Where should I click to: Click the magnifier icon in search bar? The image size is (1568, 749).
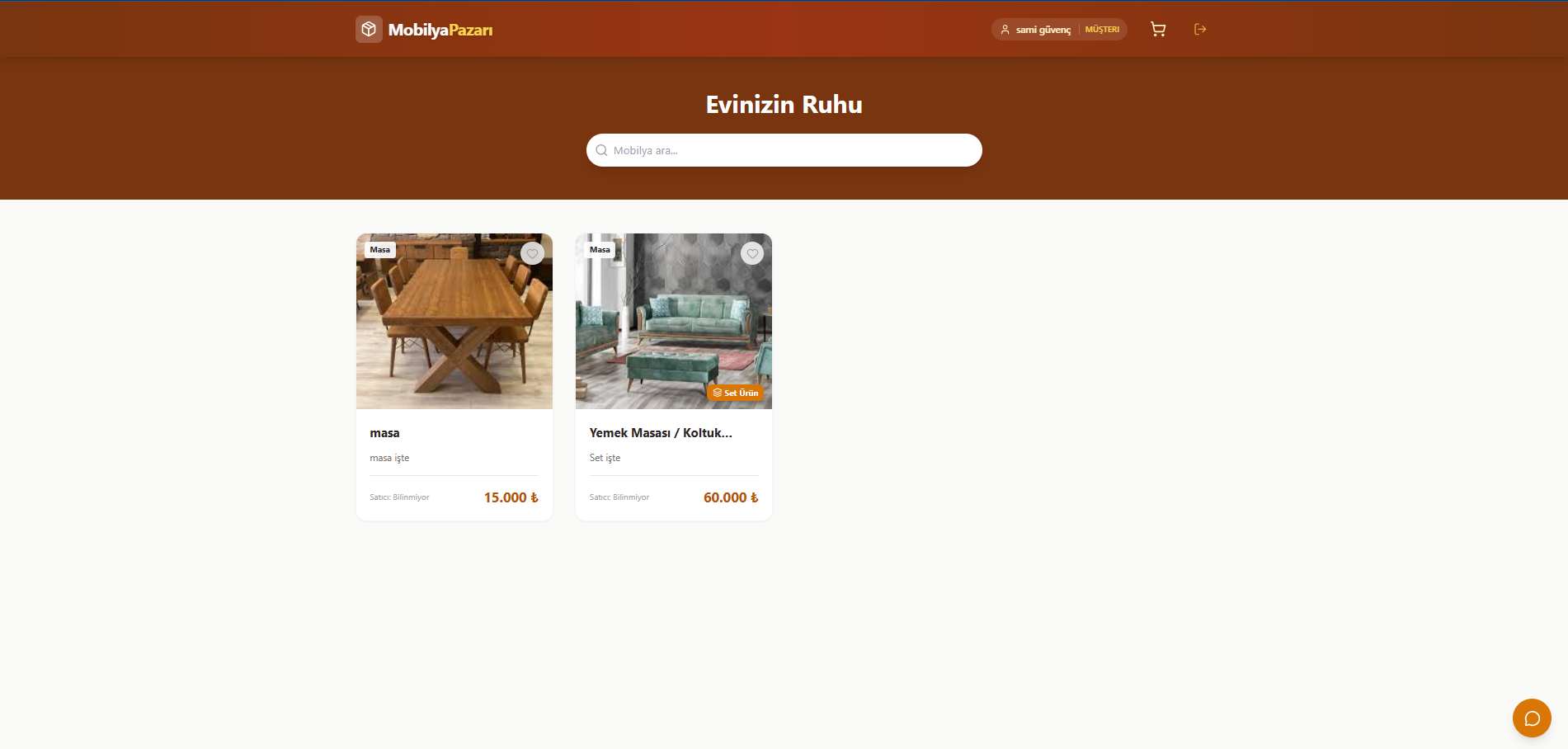pos(601,151)
